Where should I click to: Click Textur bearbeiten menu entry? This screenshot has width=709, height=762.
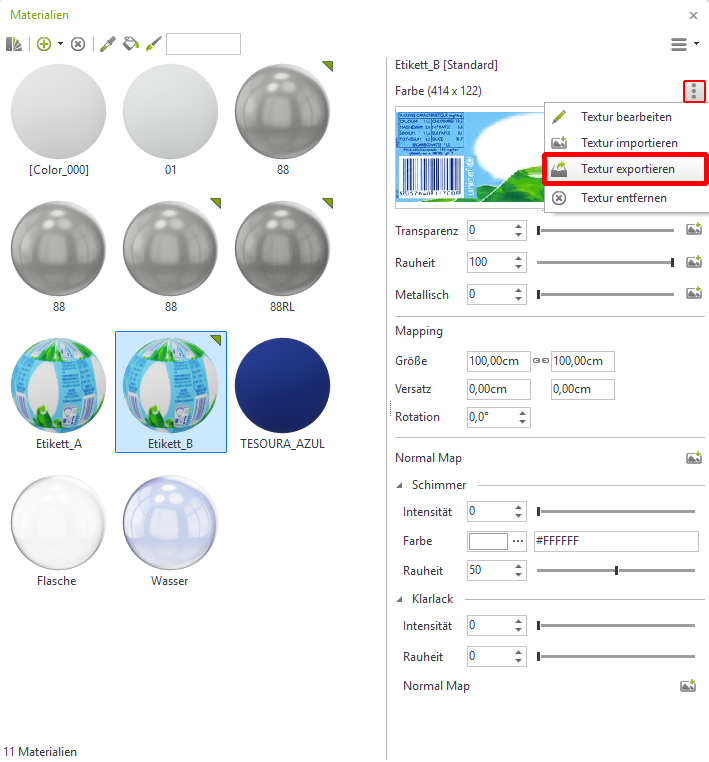click(626, 117)
